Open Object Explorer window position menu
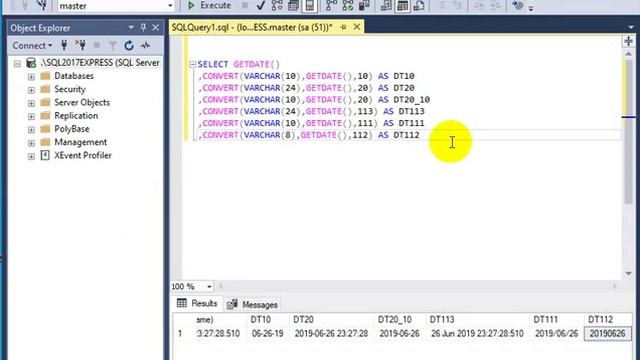 (x=131, y=28)
